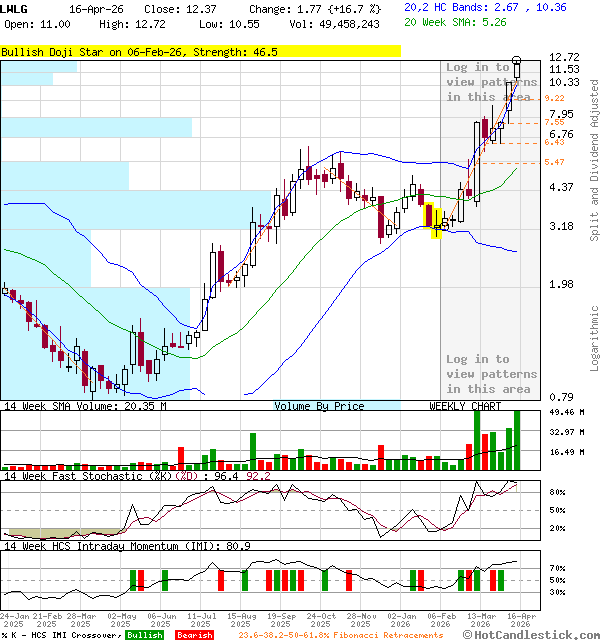Click the 14 Week HCS Intraday Momentum header
This screenshot has height=640, width=600.
pyautogui.click(x=125, y=545)
